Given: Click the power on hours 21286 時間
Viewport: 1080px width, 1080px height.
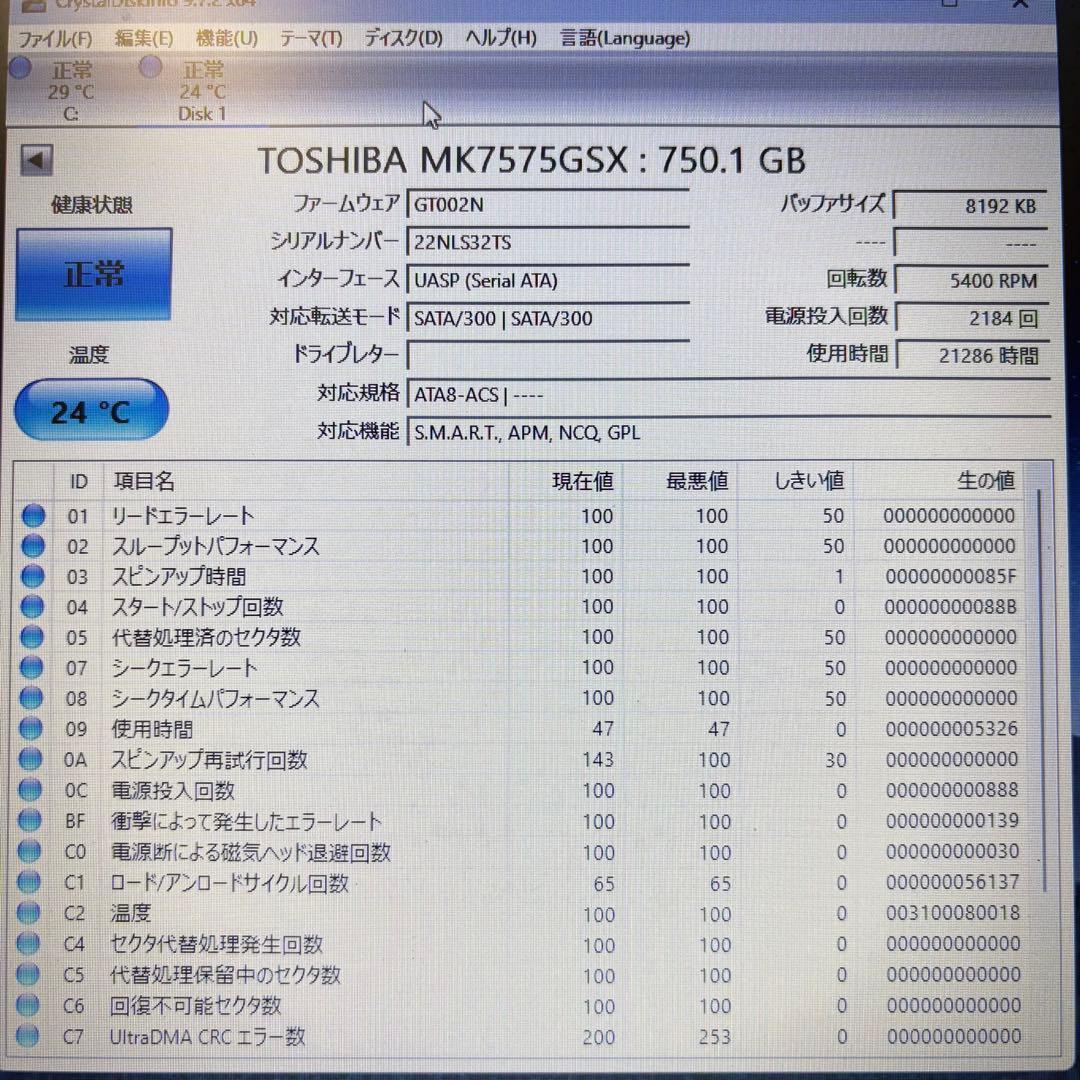Looking at the screenshot, I should tap(971, 355).
